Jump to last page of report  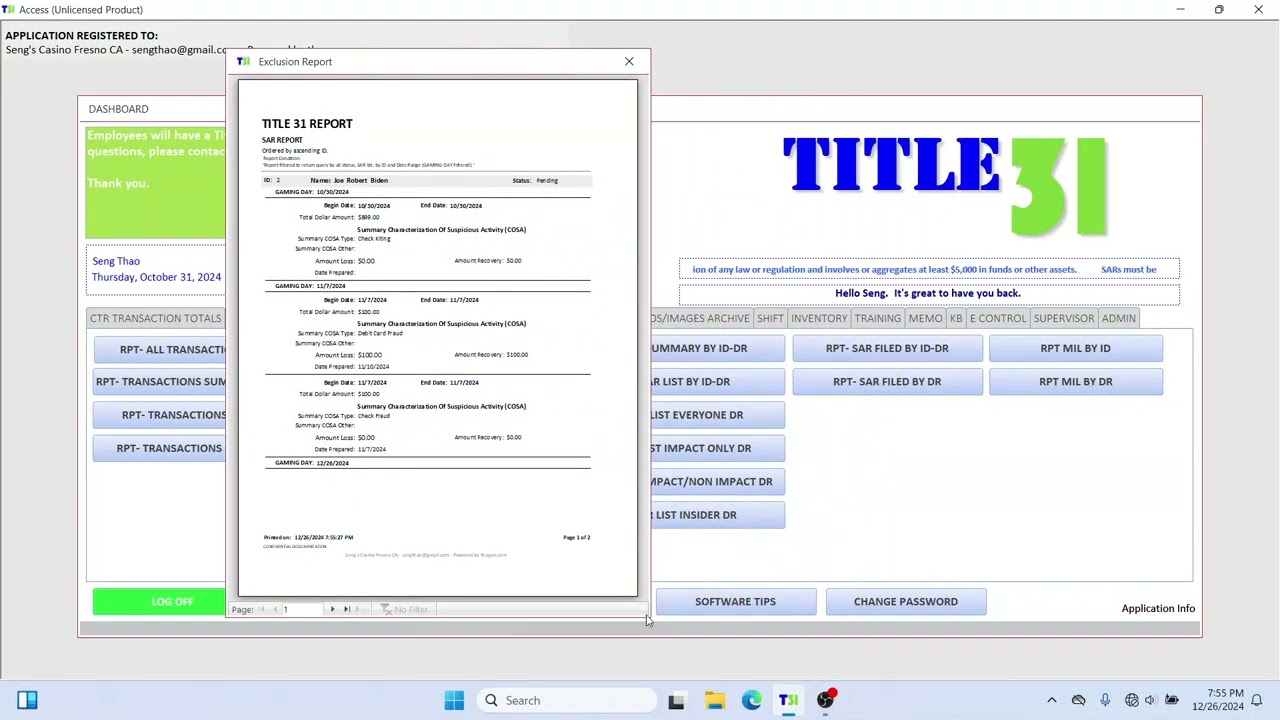[x=347, y=609]
